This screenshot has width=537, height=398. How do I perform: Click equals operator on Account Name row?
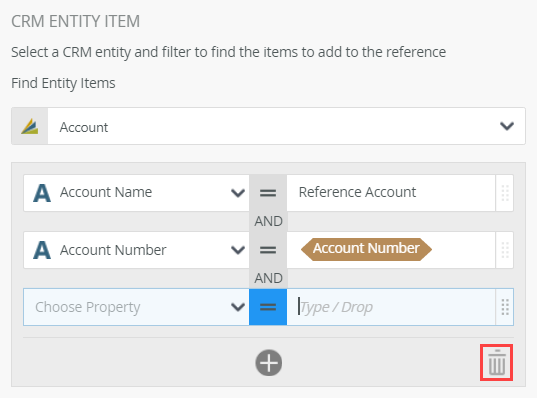pyautogui.click(x=268, y=193)
